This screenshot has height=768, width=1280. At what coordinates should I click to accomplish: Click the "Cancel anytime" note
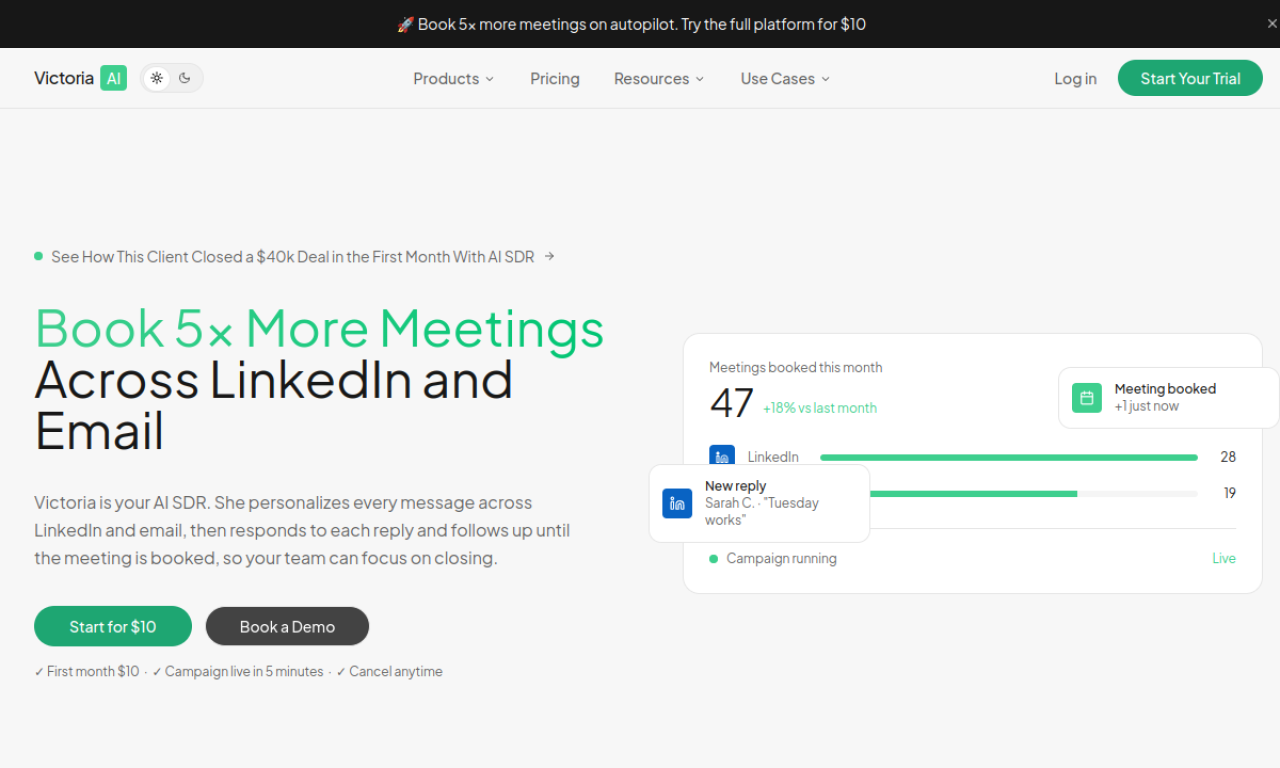click(x=389, y=672)
